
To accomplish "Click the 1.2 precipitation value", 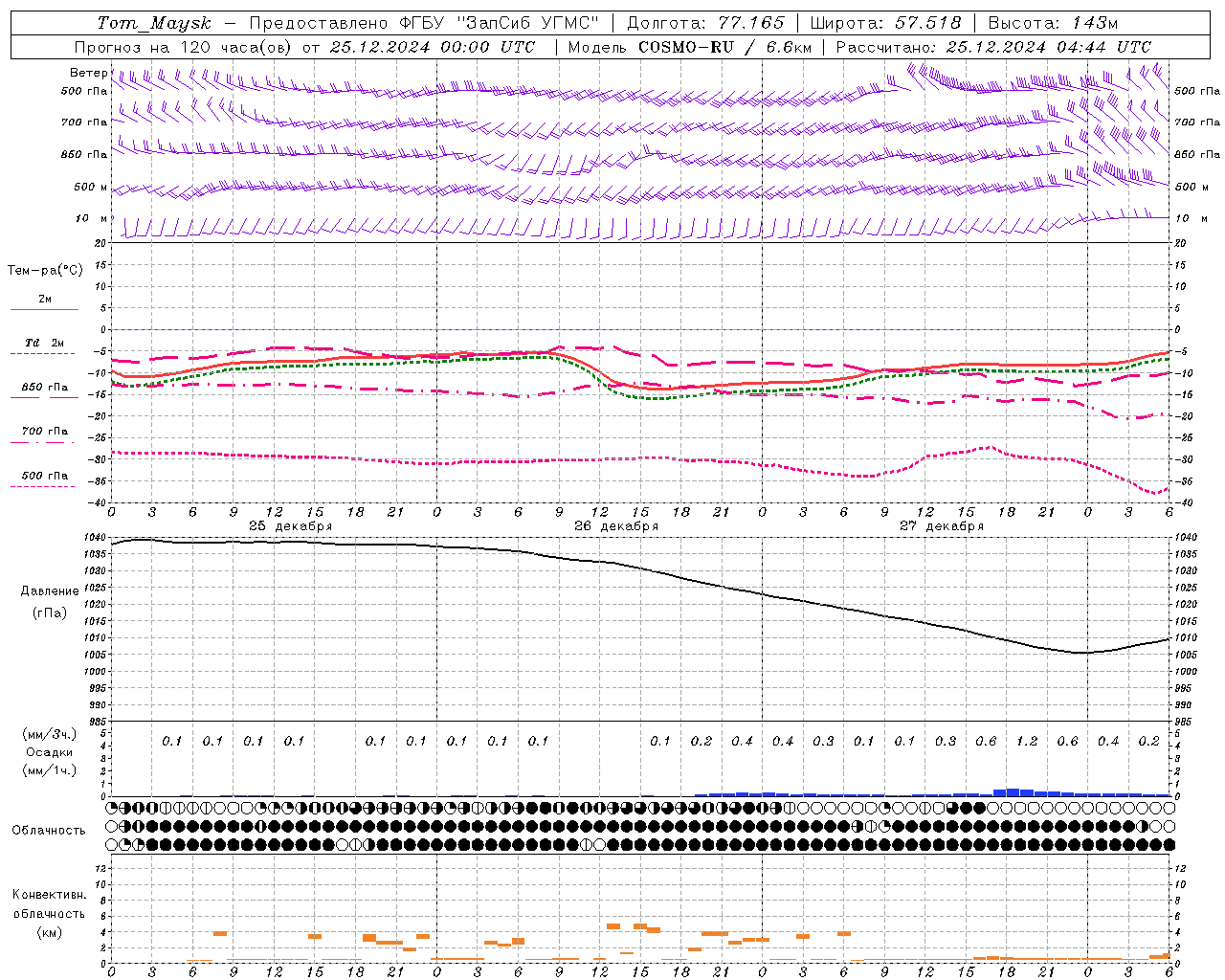I will click(x=1026, y=741).
